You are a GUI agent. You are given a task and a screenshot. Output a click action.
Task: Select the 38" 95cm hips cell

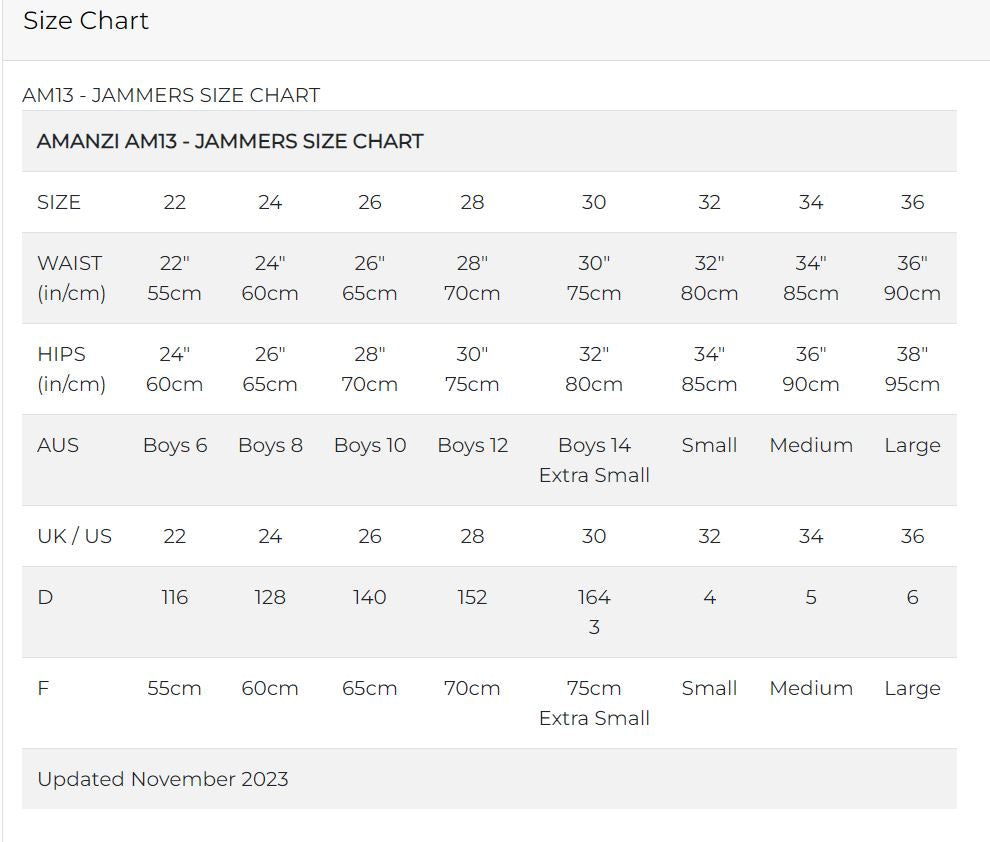tap(912, 369)
